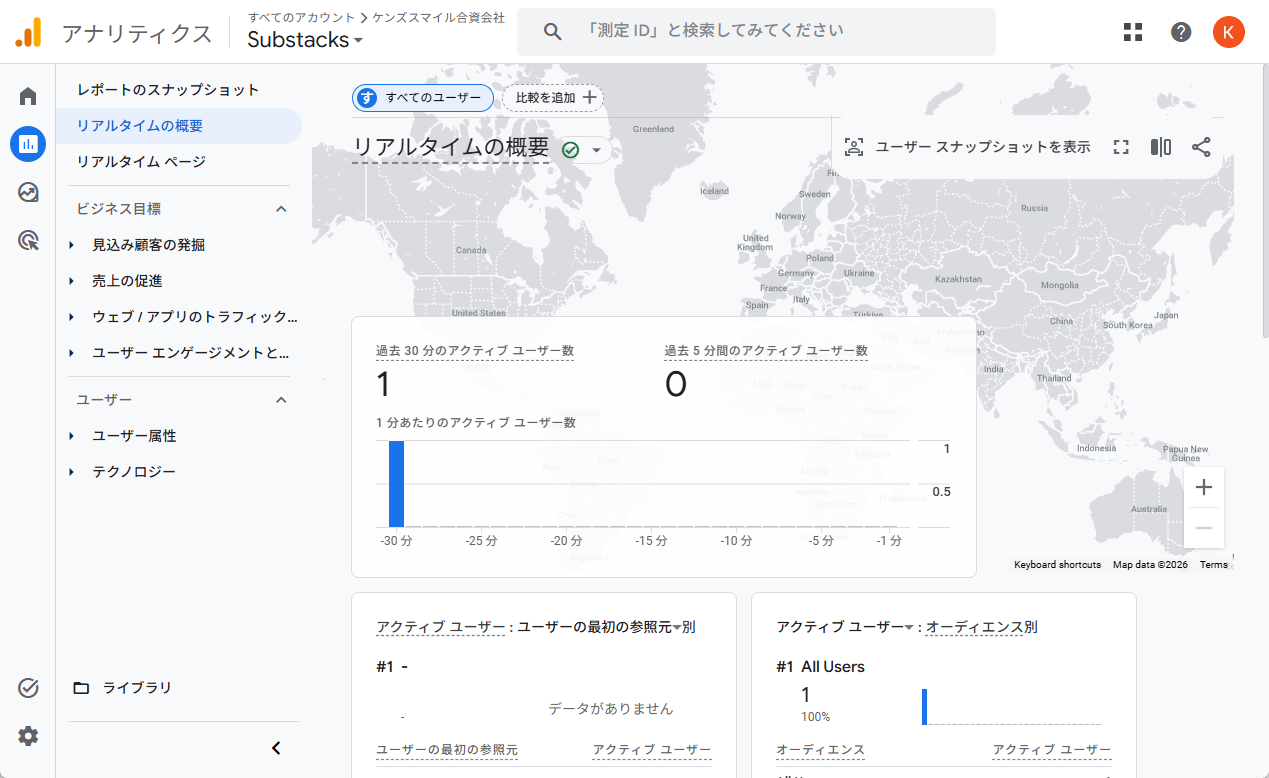
Task: Click ケンズスマイル合資会社 breadcrumb
Action: 438,17
